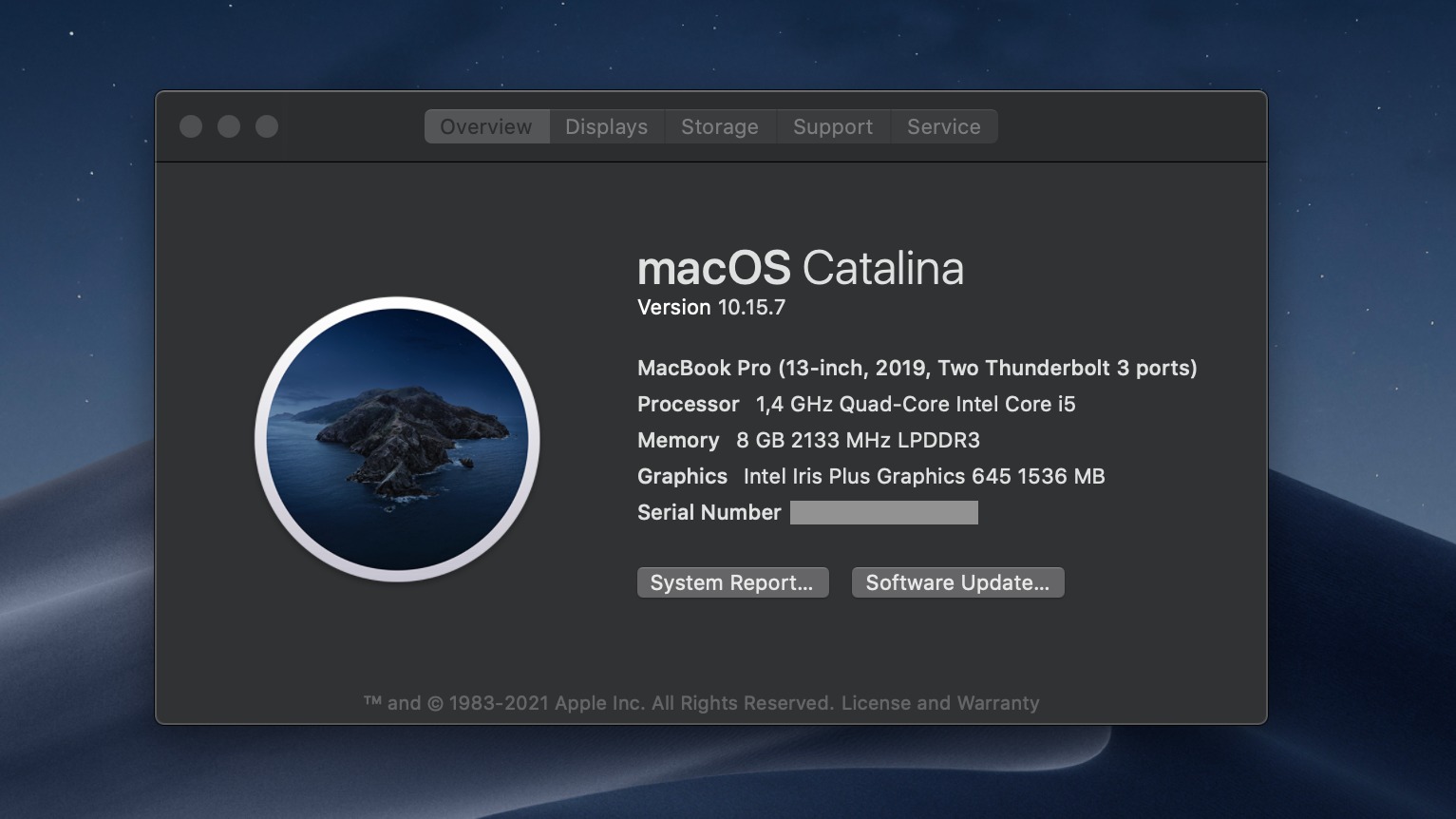Viewport: 1456px width, 819px height.
Task: Click the Processor 1,4 GHz Quad-Core value
Action: (916, 404)
